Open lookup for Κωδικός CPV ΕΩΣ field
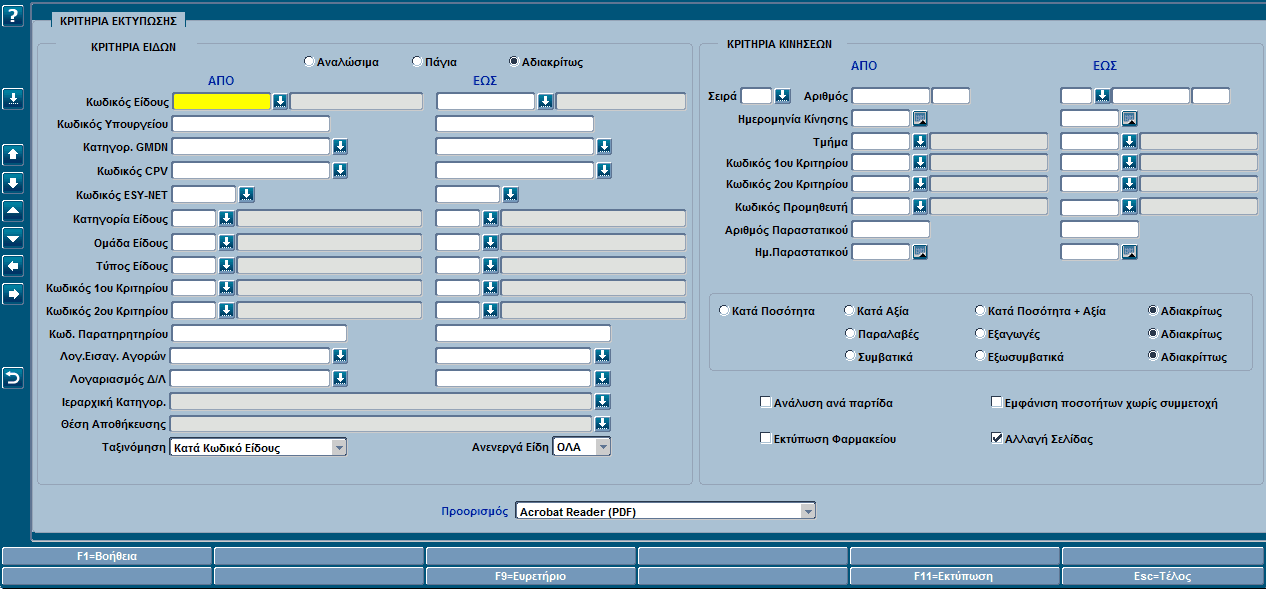 (x=604, y=170)
